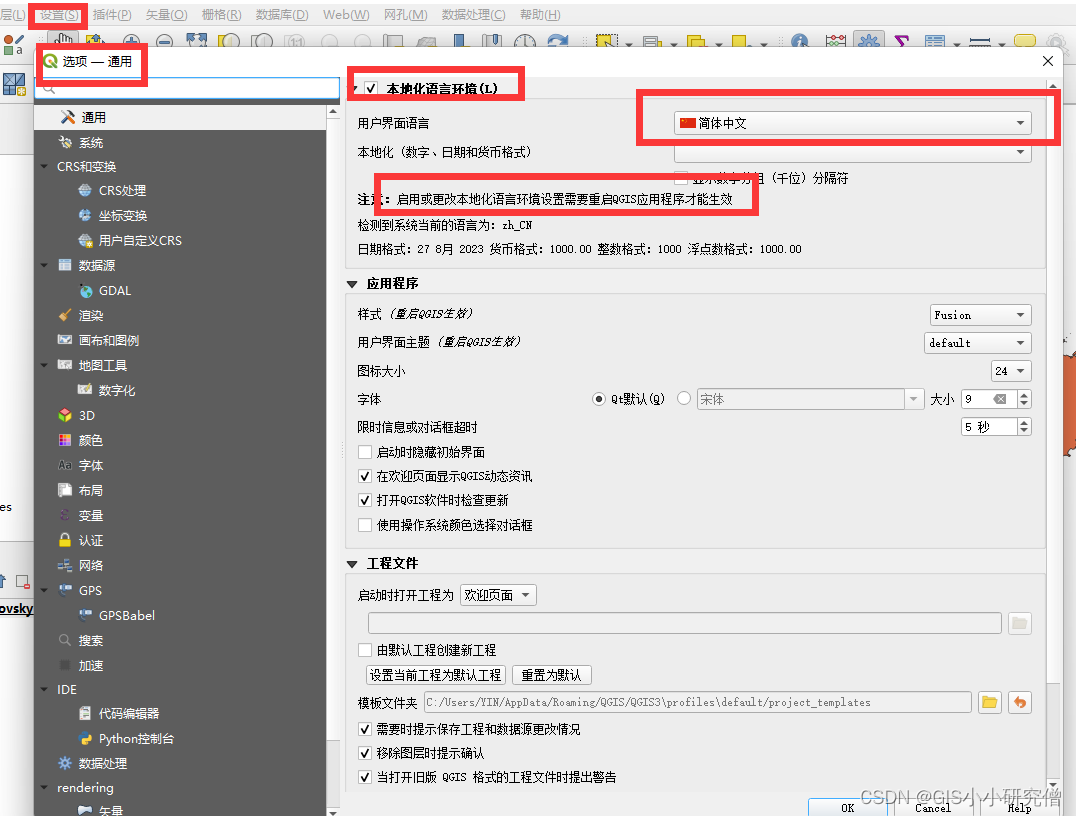
Task: Click the 重置为默认 button
Action: tap(551, 675)
